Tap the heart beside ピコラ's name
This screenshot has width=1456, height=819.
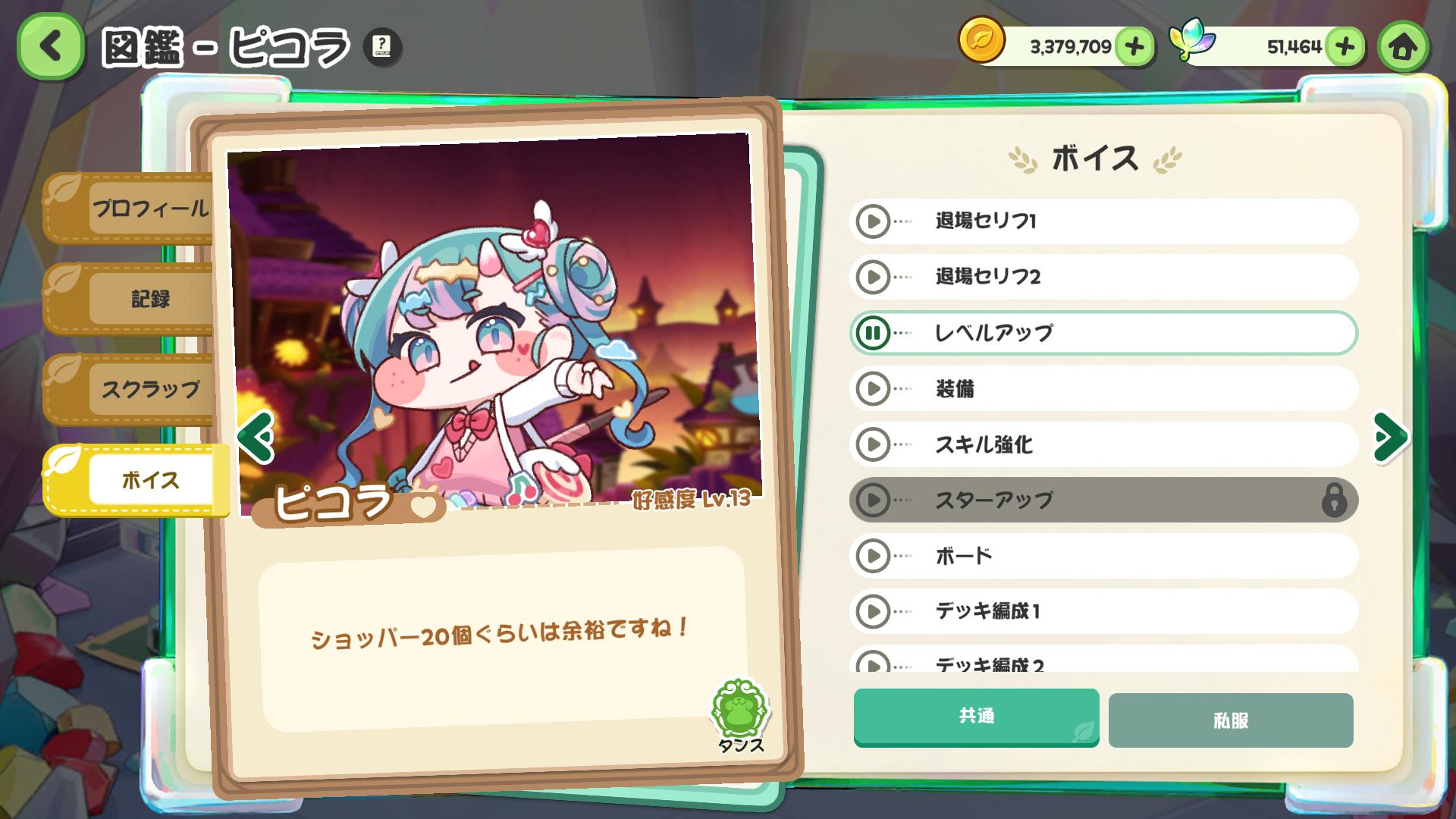[423, 506]
